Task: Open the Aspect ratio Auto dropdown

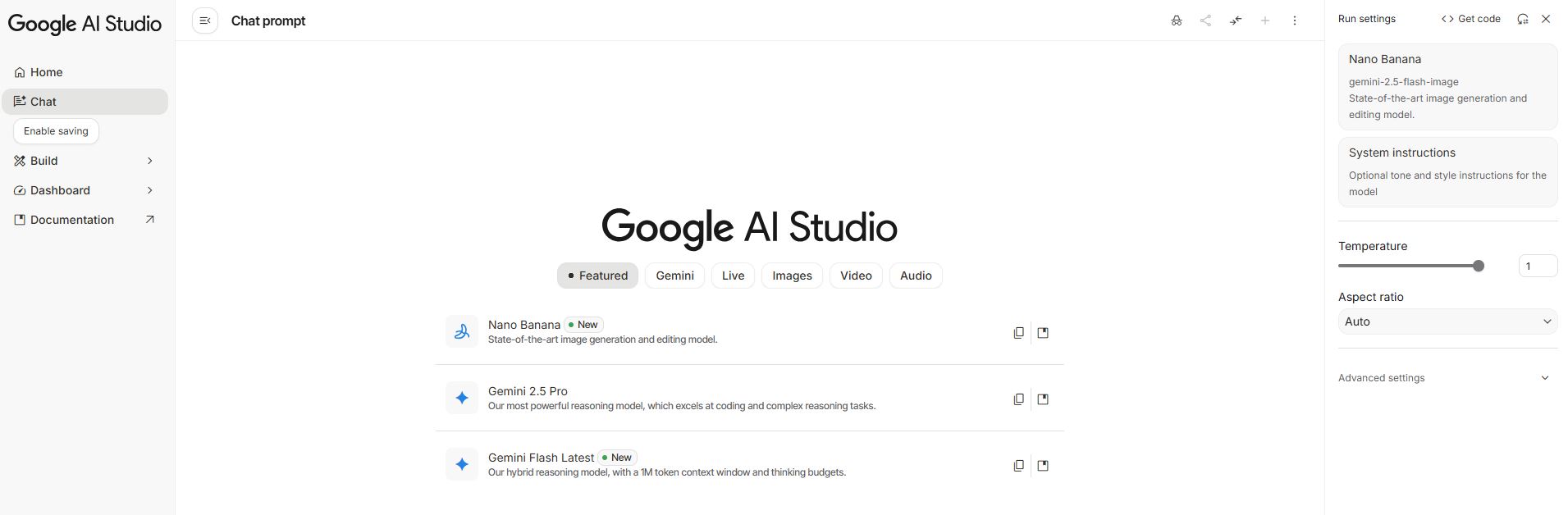Action: click(x=1447, y=321)
